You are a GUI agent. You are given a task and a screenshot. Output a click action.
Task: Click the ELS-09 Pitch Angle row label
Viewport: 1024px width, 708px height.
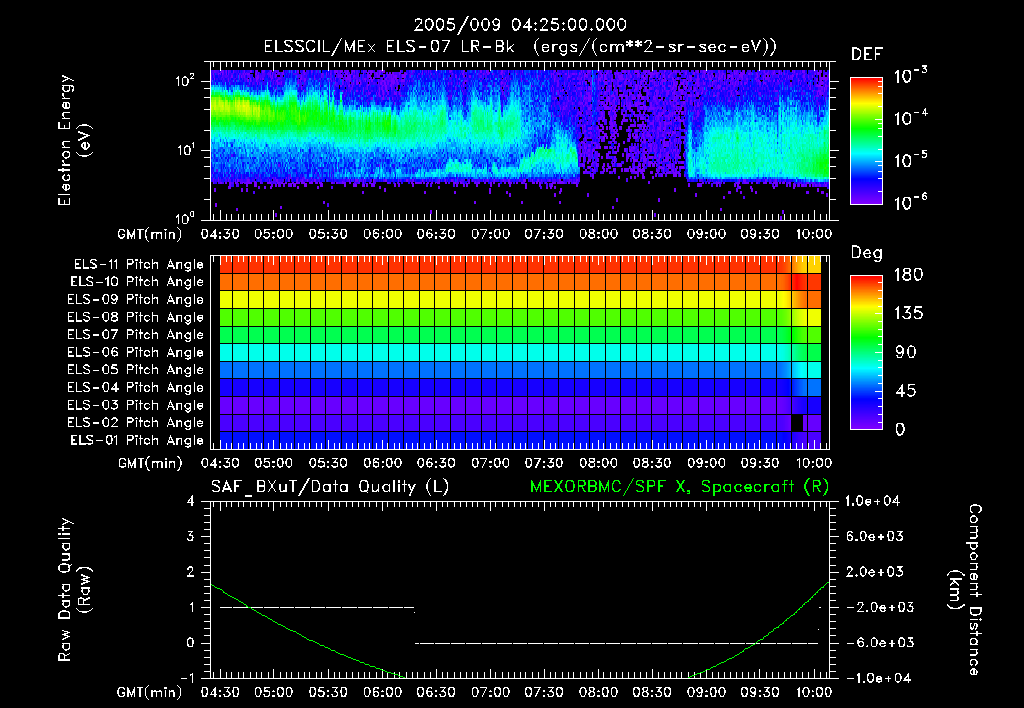pos(135,300)
